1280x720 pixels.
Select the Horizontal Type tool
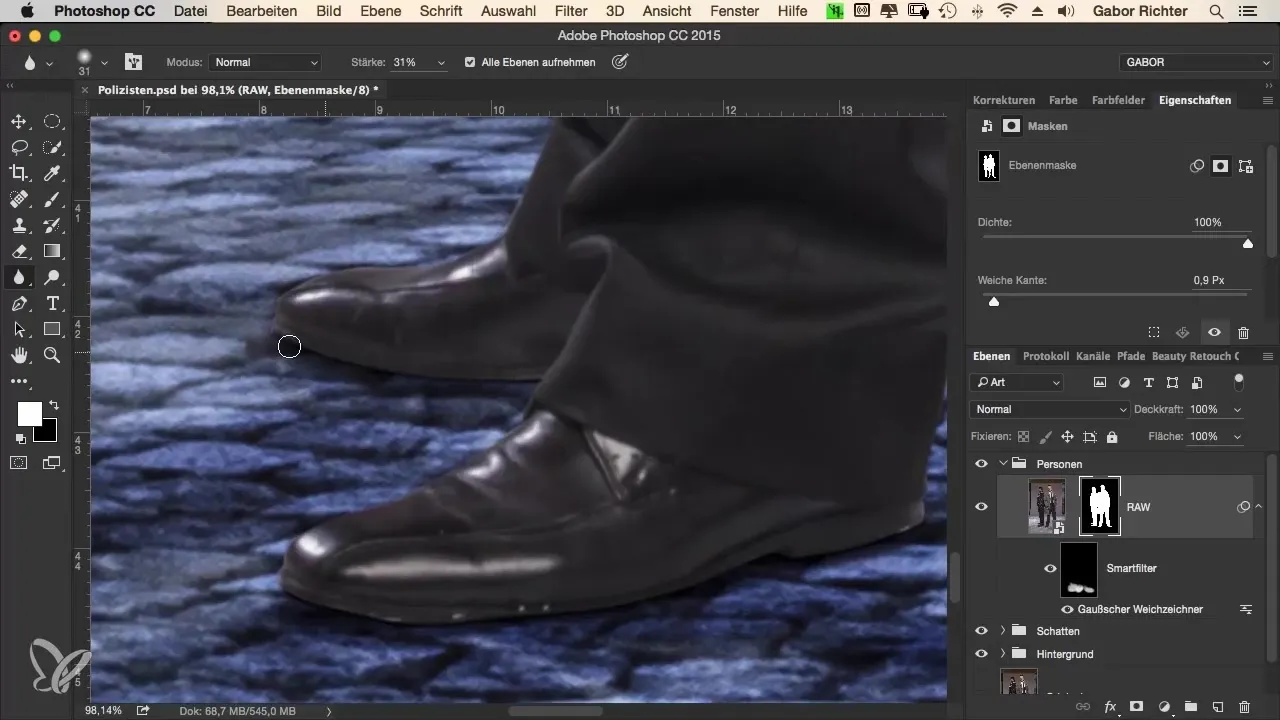point(52,303)
